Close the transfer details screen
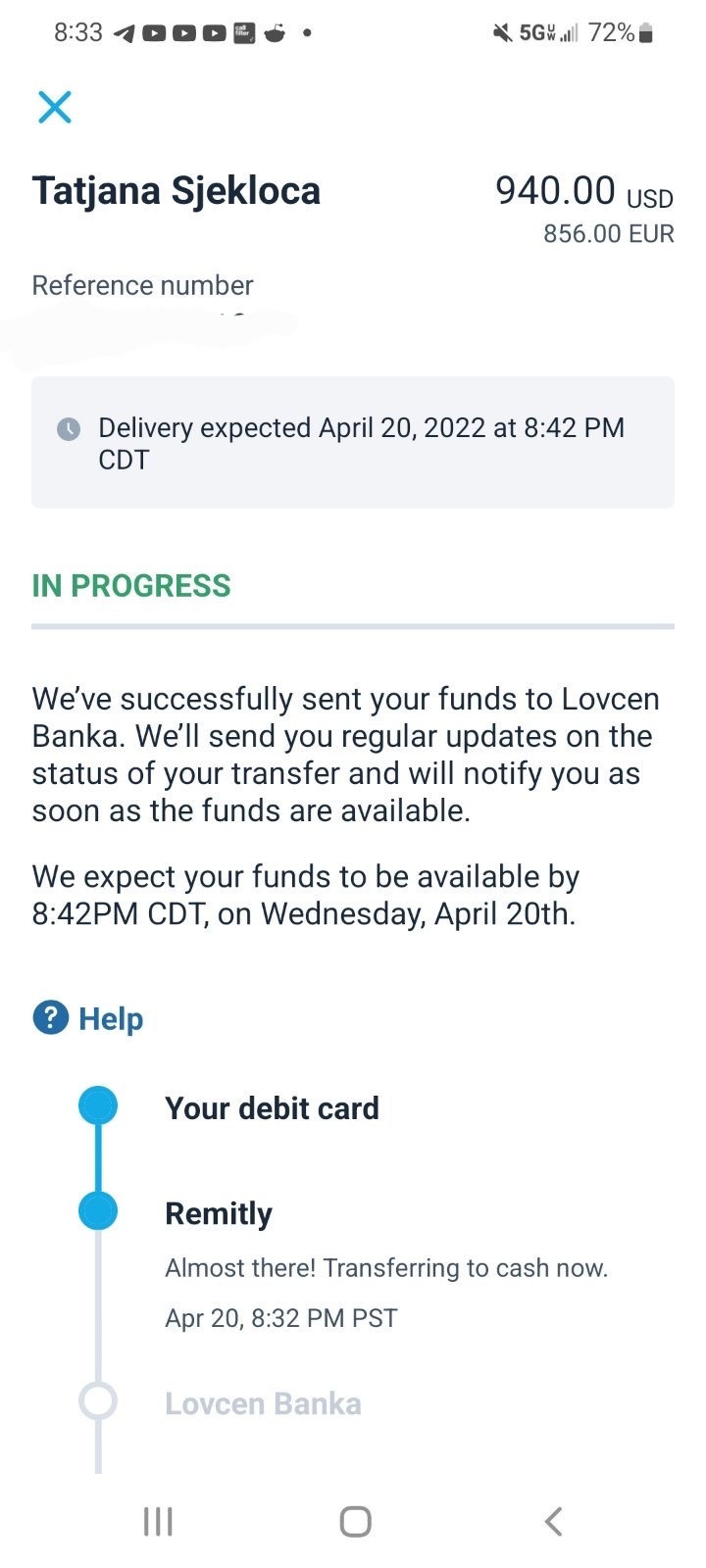The image size is (706, 1568). point(55,107)
